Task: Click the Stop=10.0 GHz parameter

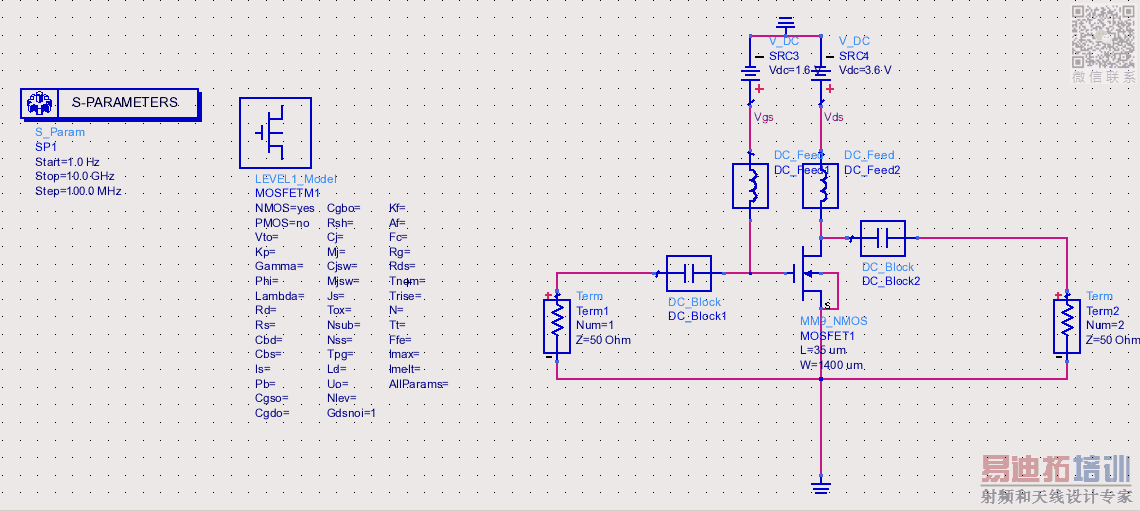Action: pyautogui.click(x=75, y=176)
